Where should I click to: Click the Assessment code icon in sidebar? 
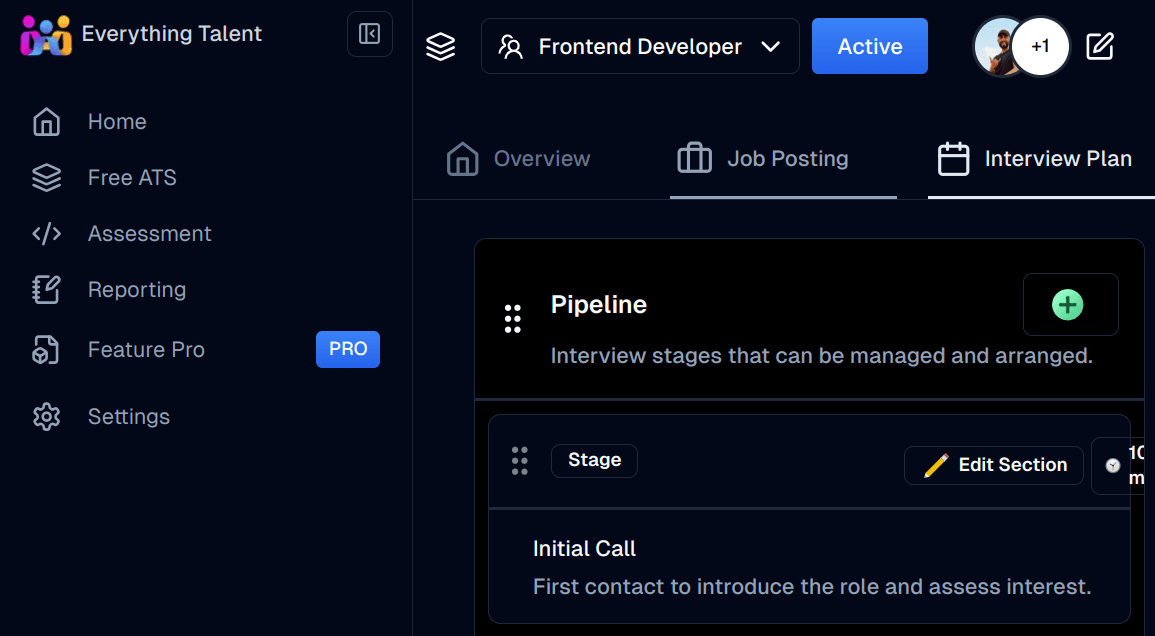(46, 233)
